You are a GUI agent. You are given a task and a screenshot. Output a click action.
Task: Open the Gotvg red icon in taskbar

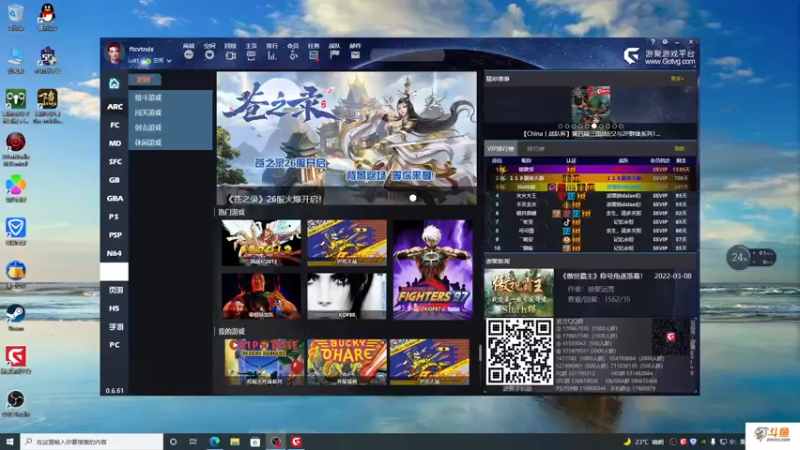pyautogui.click(x=296, y=441)
